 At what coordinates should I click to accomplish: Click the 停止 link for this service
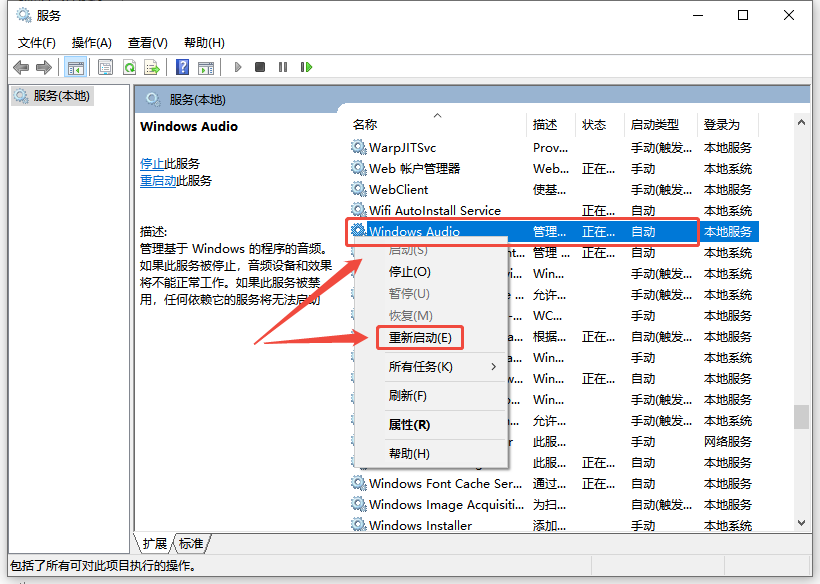pos(152,164)
